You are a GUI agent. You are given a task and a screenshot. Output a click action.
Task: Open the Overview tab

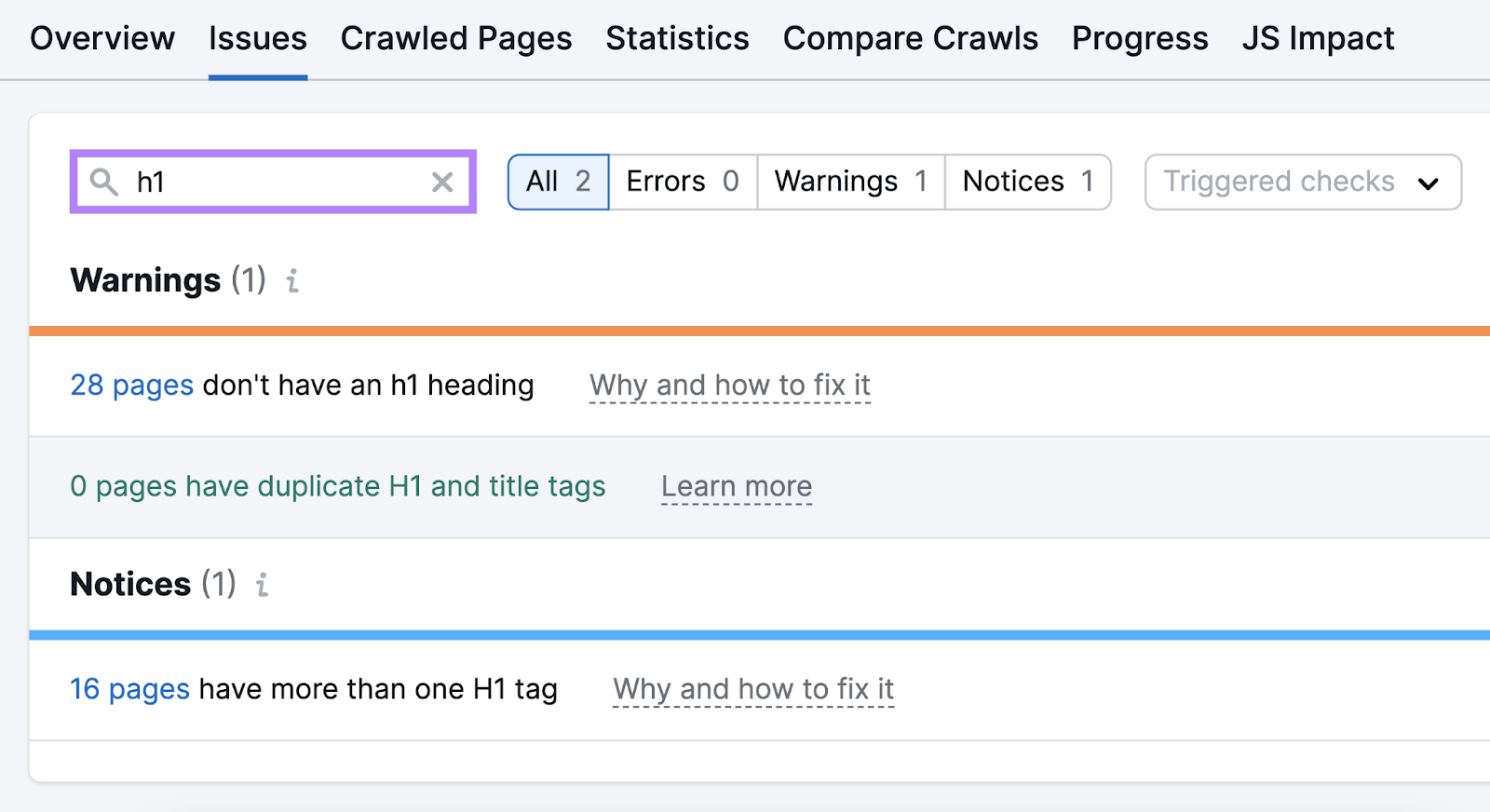(x=102, y=39)
